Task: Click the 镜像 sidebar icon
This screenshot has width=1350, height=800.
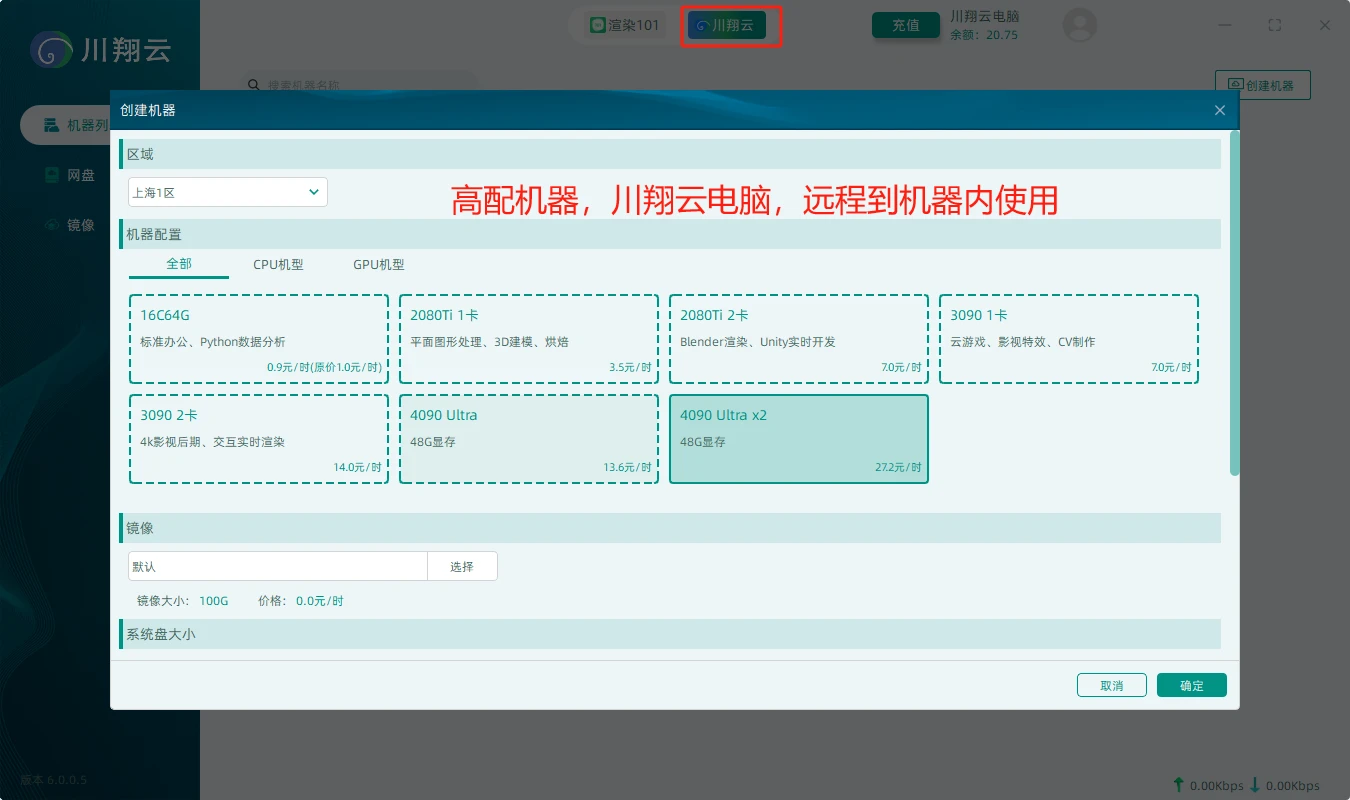Action: tap(52, 225)
